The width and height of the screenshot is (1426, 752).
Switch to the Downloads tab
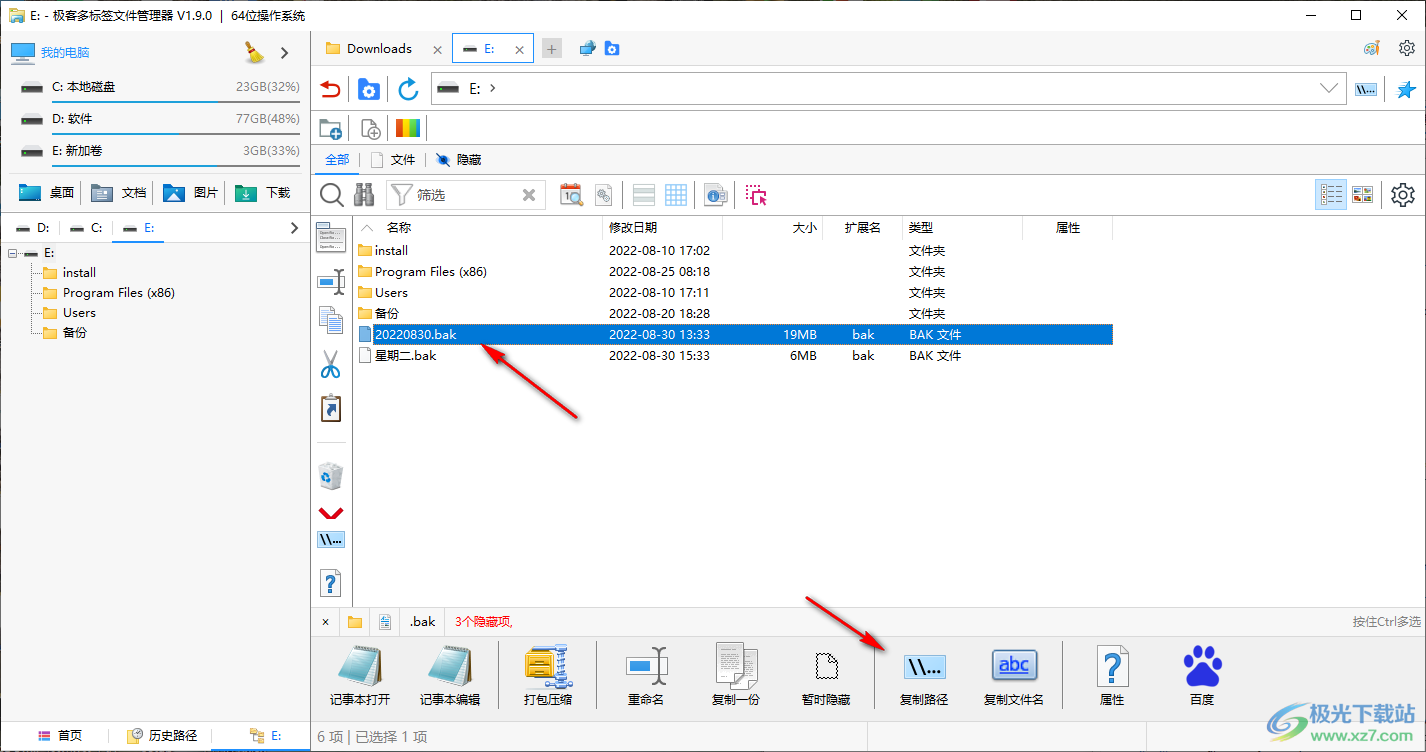click(x=378, y=49)
